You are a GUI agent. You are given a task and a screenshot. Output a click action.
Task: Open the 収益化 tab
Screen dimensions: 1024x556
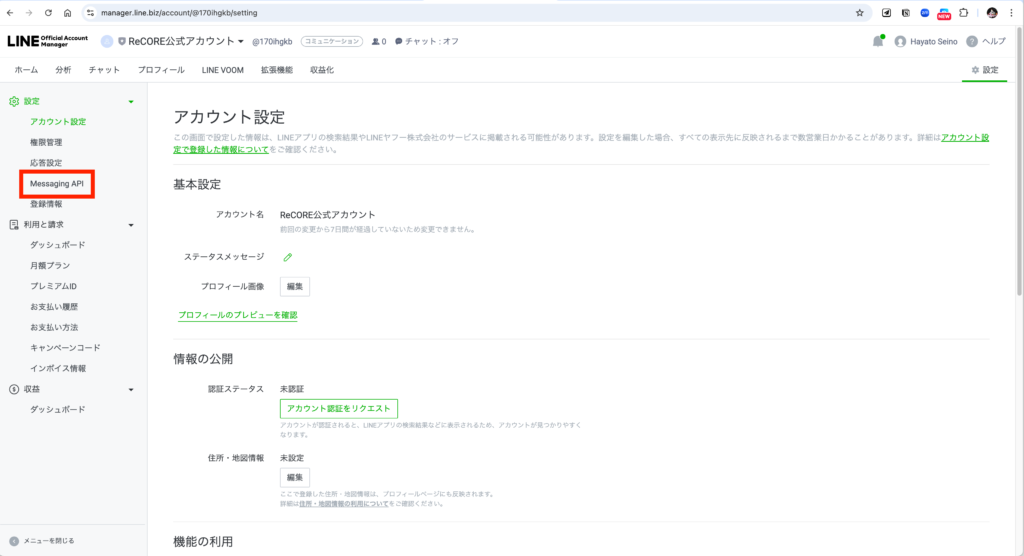[x=322, y=70]
